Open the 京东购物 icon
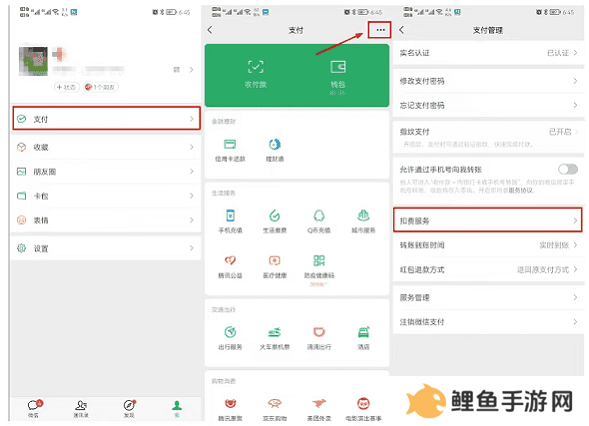This screenshot has width=589, height=426. click(275, 403)
